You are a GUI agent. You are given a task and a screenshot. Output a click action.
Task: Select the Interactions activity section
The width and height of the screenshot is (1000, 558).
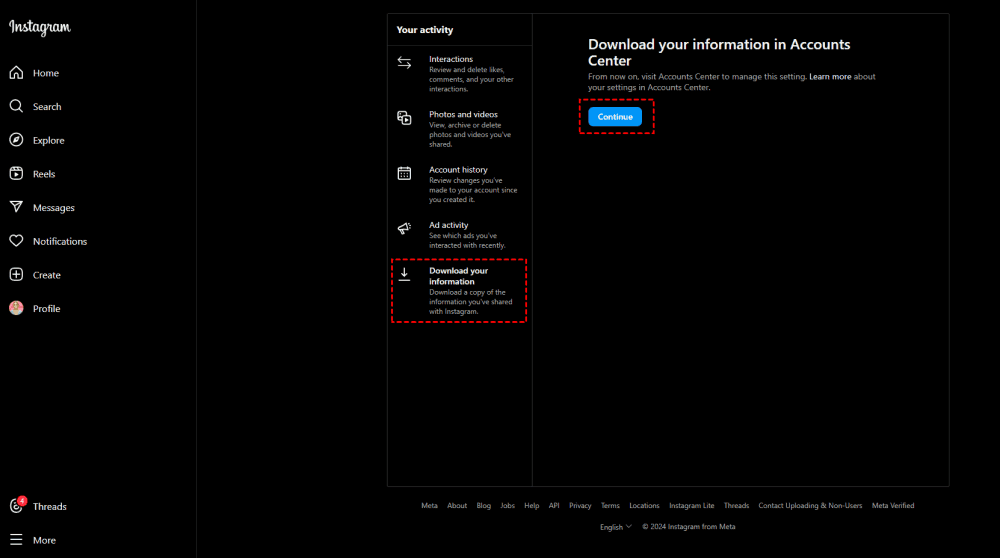[459, 73]
